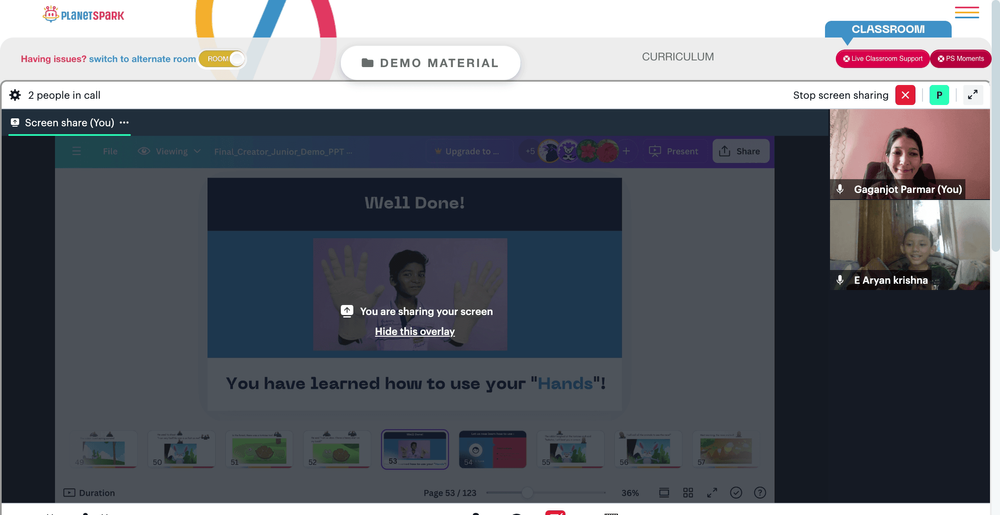Viewport: 1000px width, 515px height.
Task: Open grid view of pages
Action: click(688, 493)
